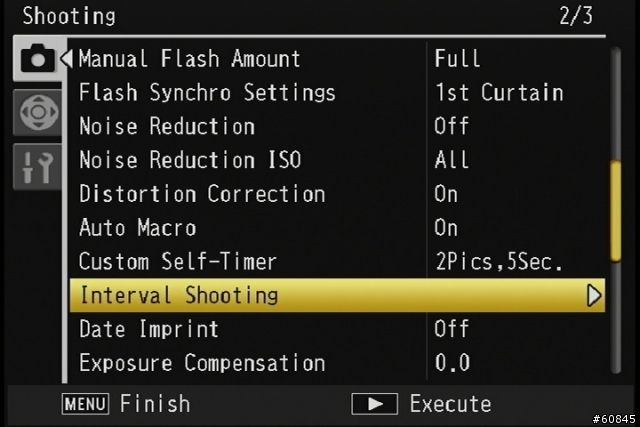Select the Custom Self-Timer menu item
The image size is (640, 427).
point(178,261)
